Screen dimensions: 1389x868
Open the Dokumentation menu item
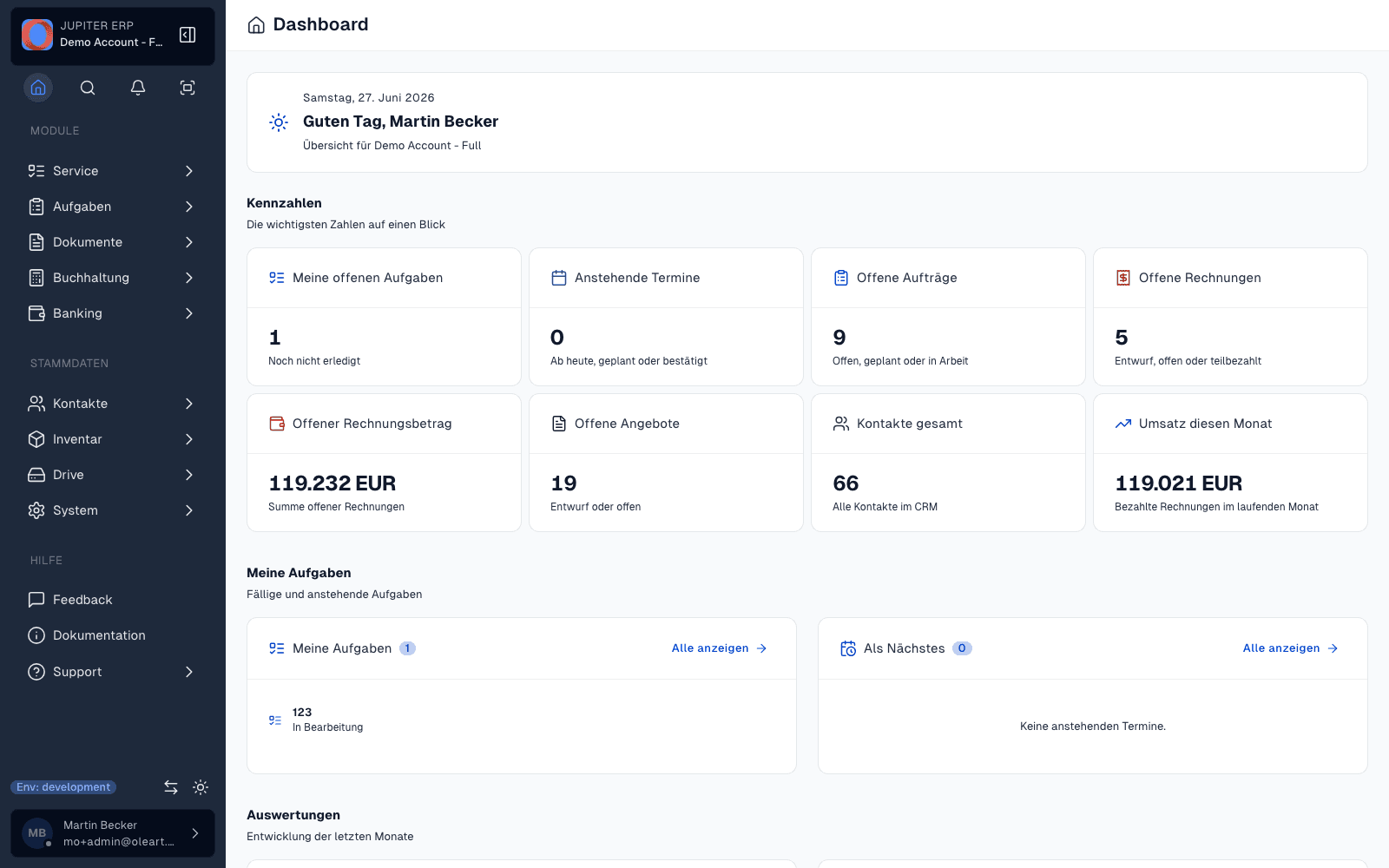pos(113,635)
